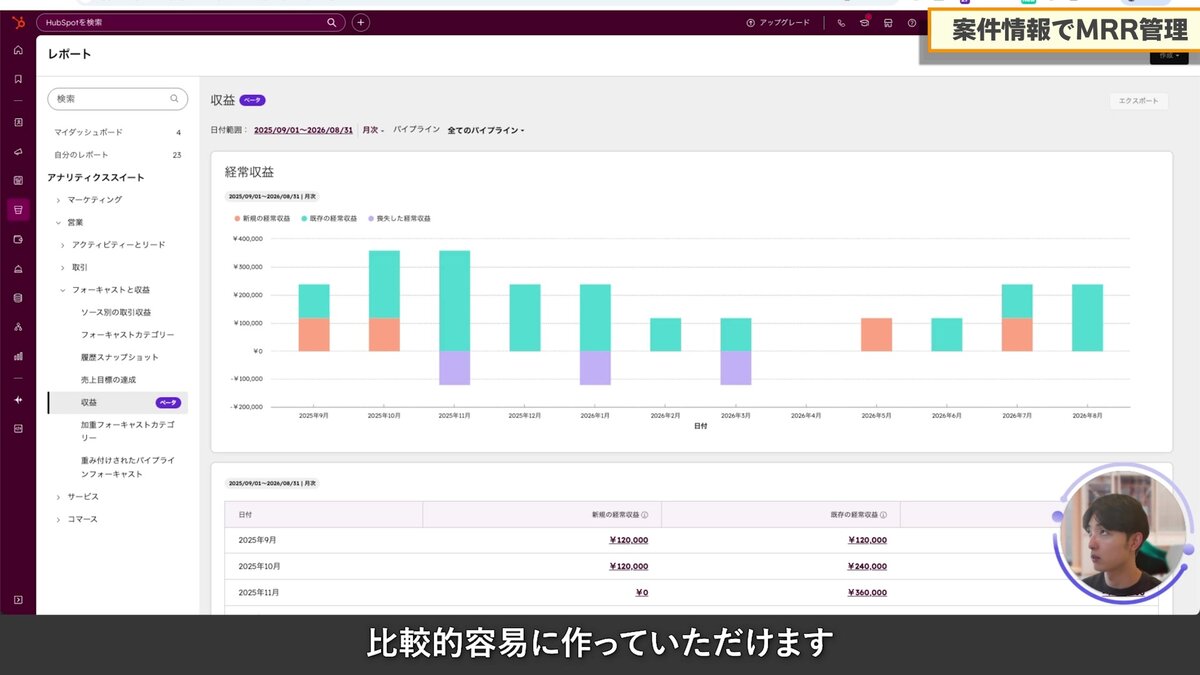Open the Help icon in the top bar
The height and width of the screenshot is (675, 1200).
[x=911, y=22]
